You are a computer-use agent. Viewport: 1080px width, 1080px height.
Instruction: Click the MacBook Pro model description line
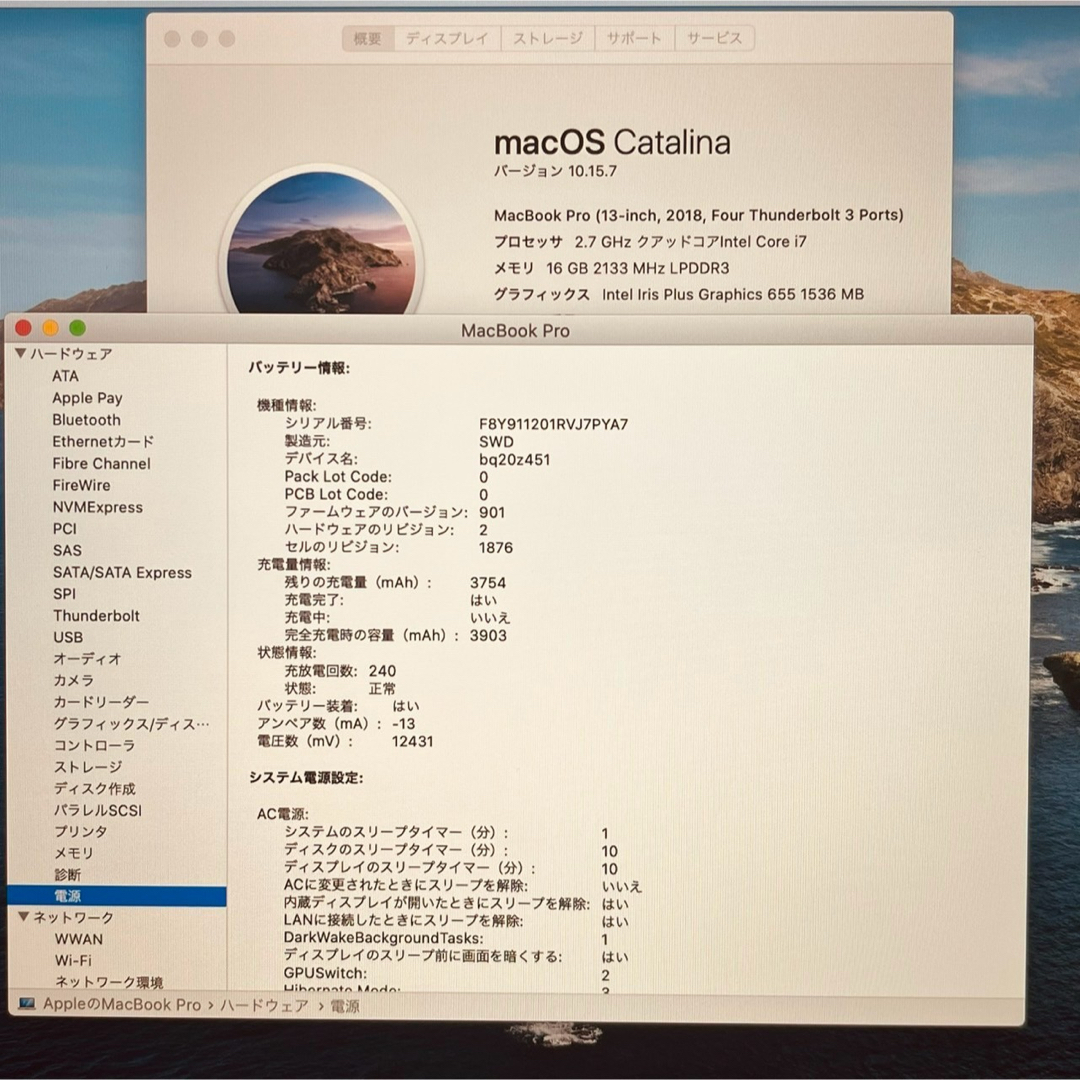click(698, 216)
